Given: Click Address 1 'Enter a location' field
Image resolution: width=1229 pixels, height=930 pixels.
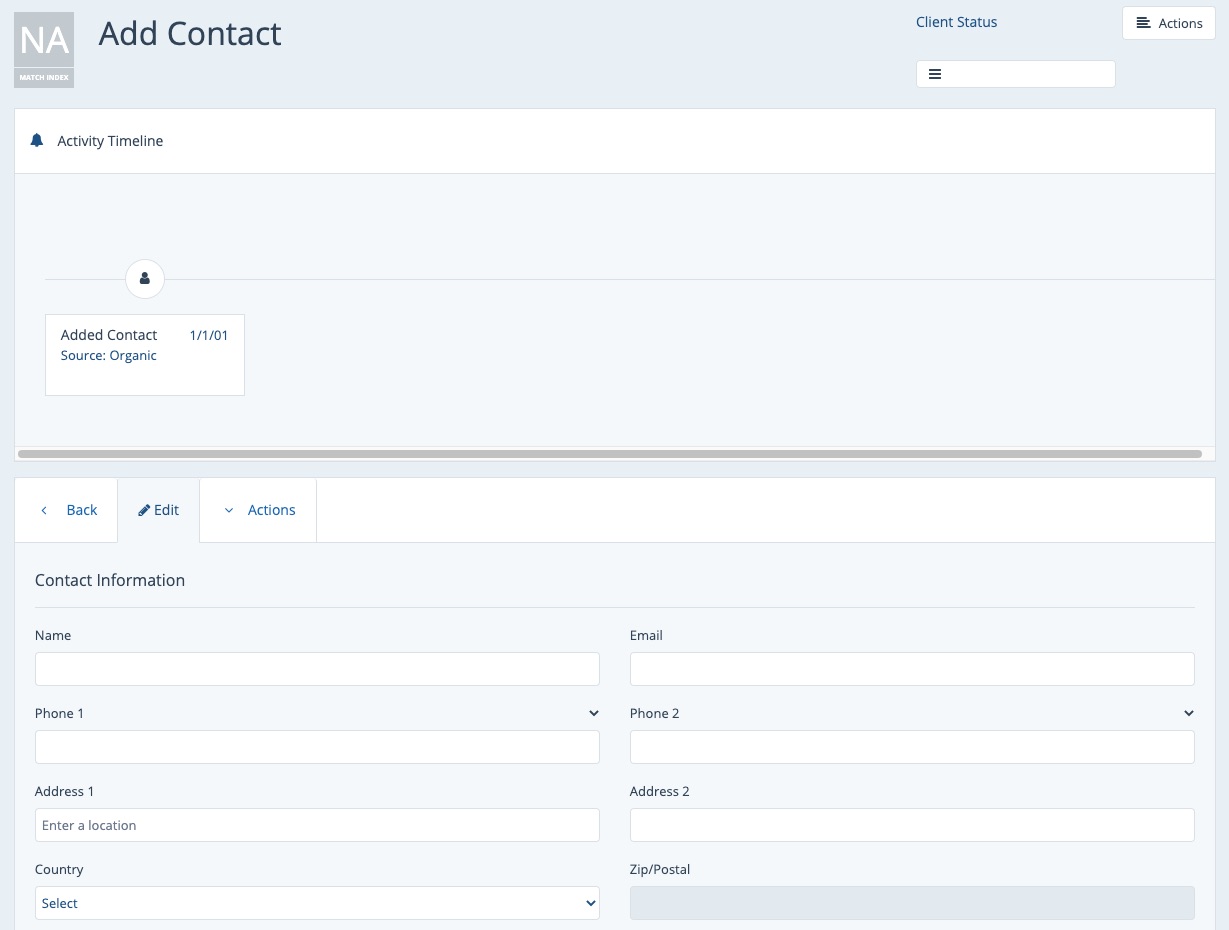Looking at the screenshot, I should click(x=317, y=825).
